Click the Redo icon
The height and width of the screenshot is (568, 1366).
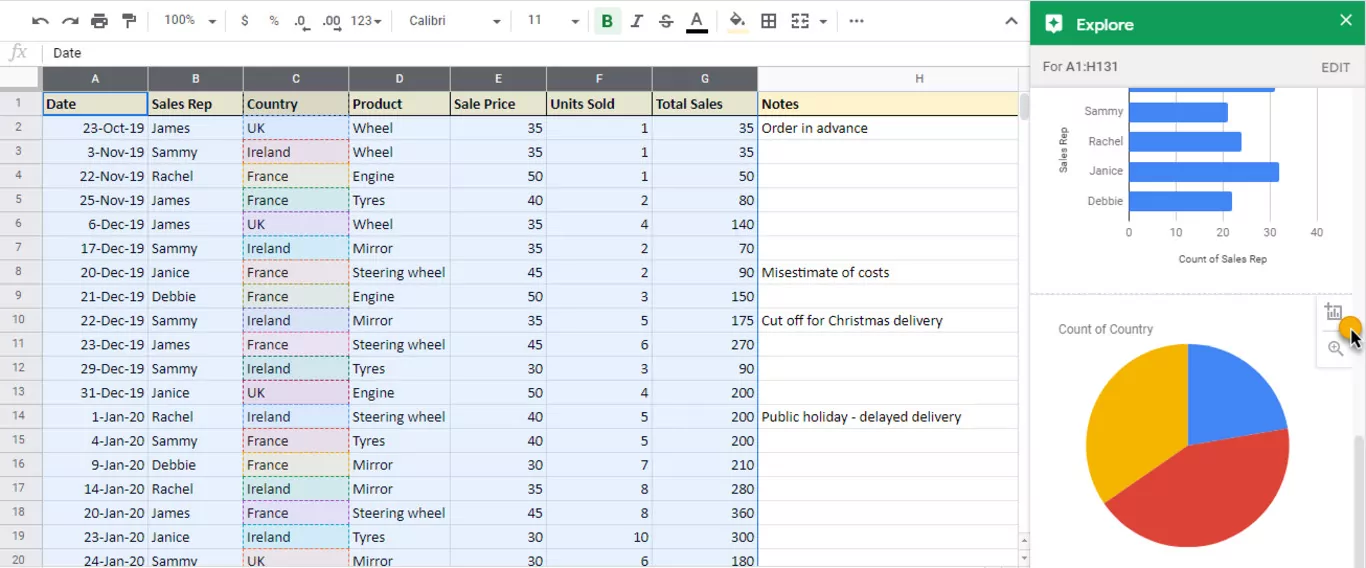70,21
